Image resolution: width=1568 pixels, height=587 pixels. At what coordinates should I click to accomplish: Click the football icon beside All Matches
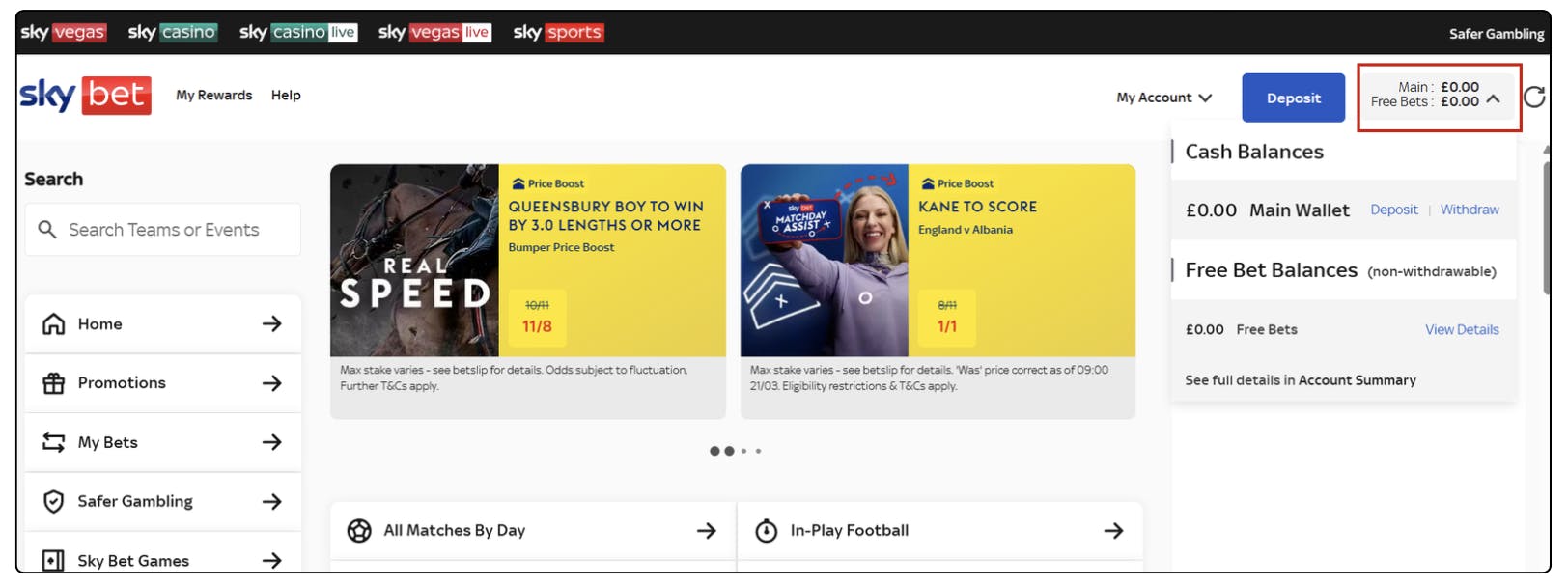tap(359, 530)
